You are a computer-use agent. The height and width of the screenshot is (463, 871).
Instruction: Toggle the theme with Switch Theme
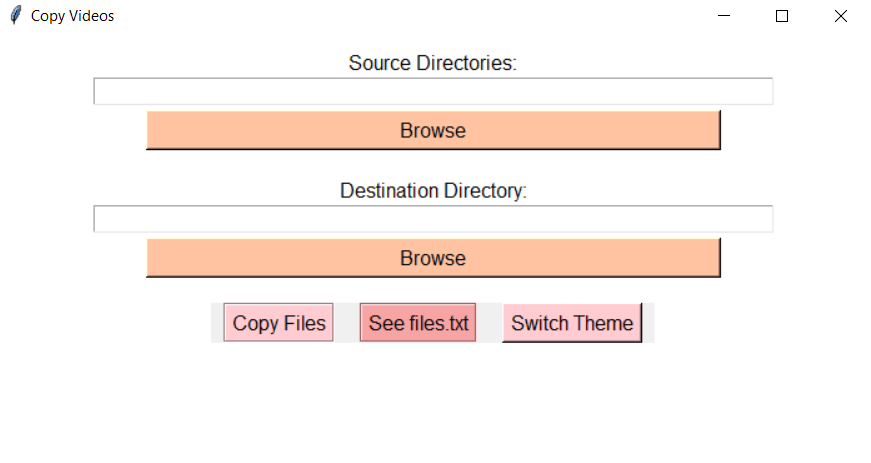pyautogui.click(x=572, y=323)
